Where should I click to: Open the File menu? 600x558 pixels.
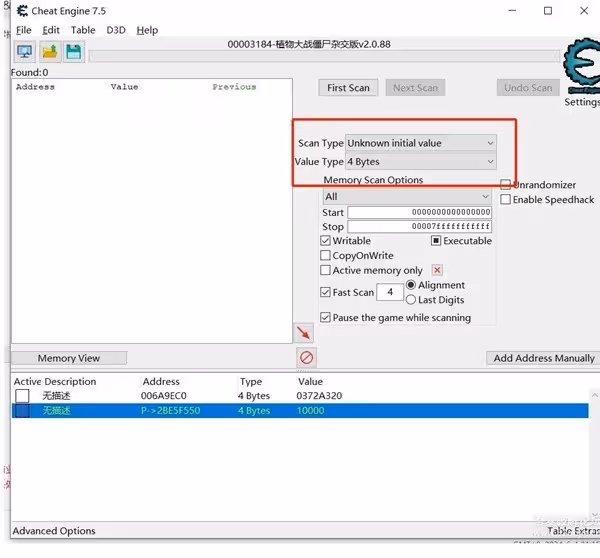click(24, 30)
